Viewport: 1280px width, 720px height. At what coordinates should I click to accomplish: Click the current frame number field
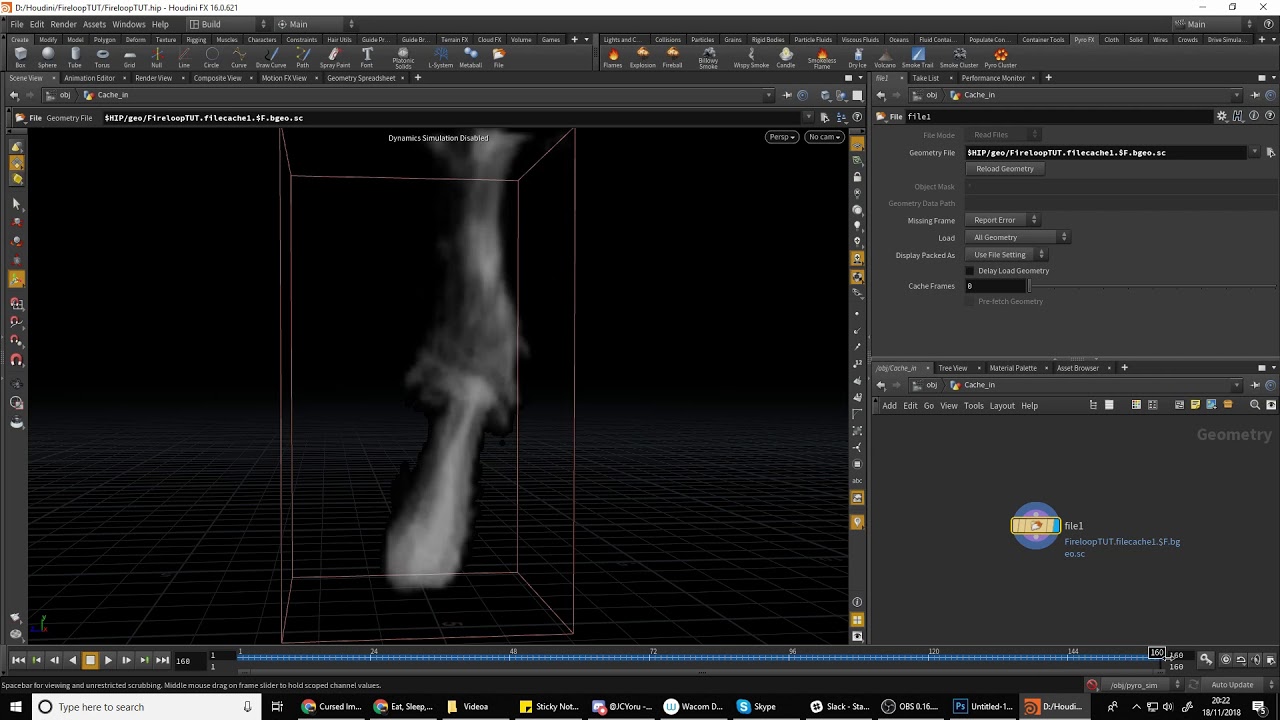[x=190, y=660]
